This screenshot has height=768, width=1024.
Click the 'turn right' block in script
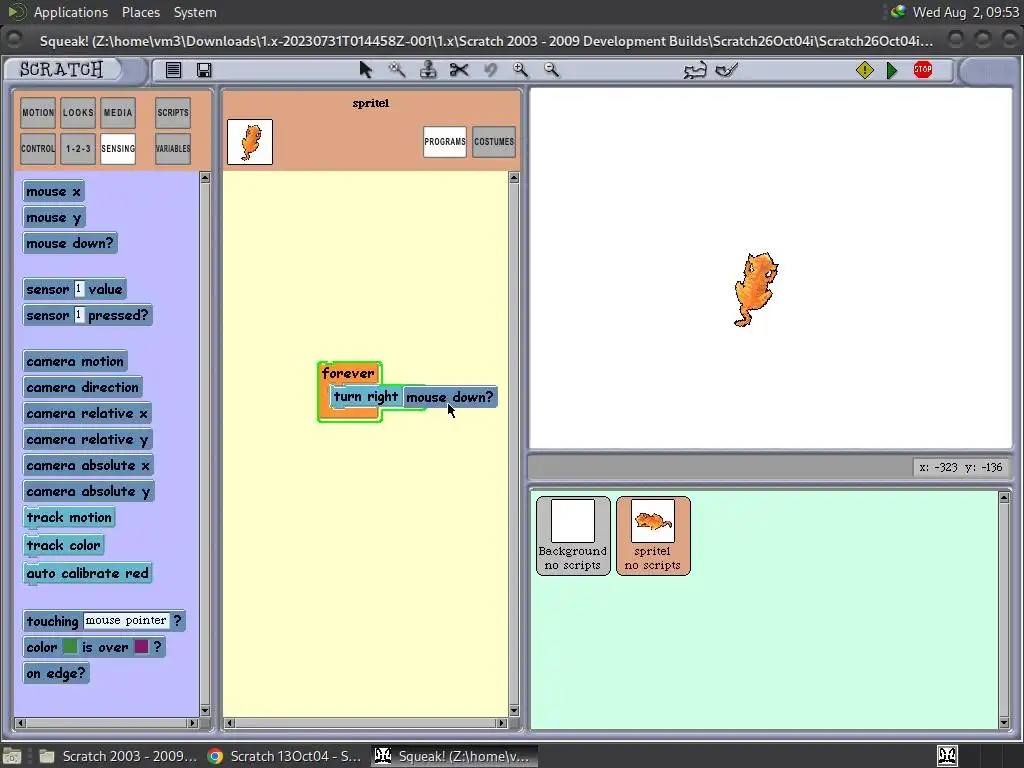click(x=365, y=396)
